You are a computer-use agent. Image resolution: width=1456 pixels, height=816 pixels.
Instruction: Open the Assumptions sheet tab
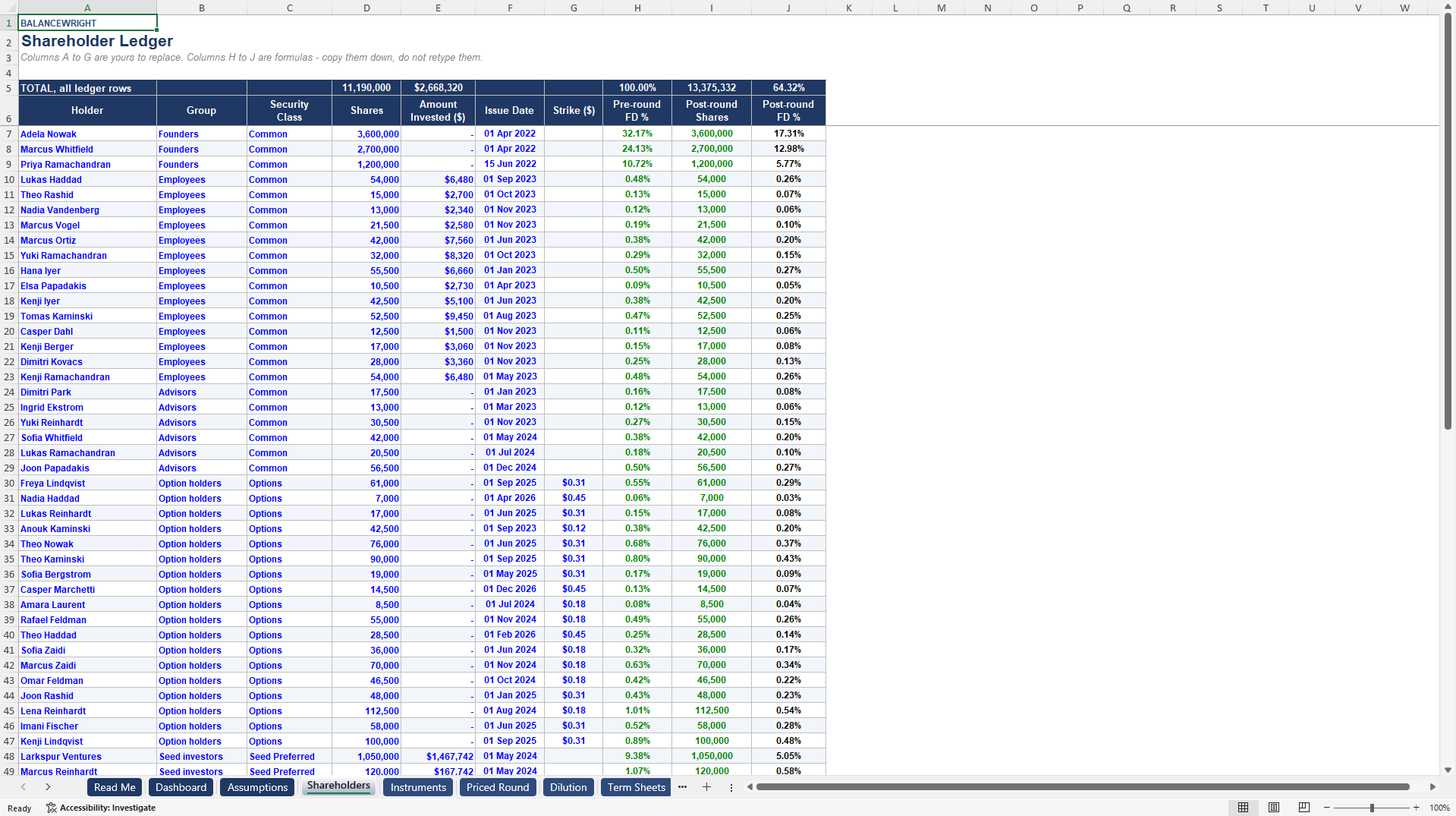(x=257, y=787)
